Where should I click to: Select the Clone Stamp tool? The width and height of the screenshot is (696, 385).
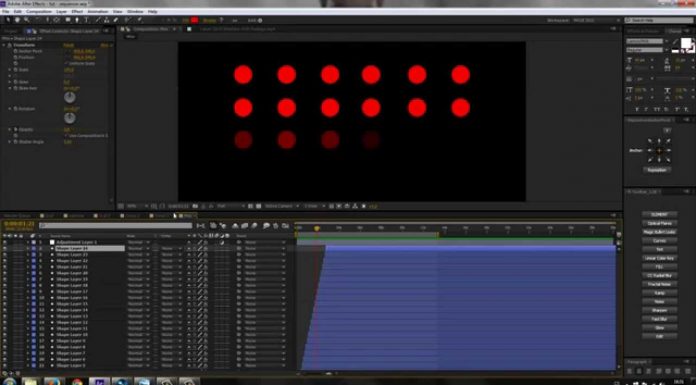click(107, 20)
